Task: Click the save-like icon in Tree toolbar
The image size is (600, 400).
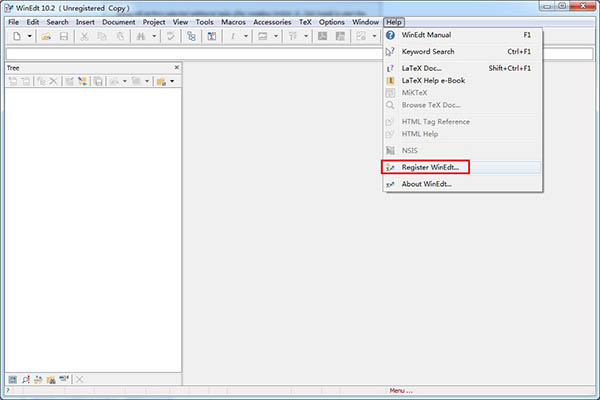Action: 98,81
